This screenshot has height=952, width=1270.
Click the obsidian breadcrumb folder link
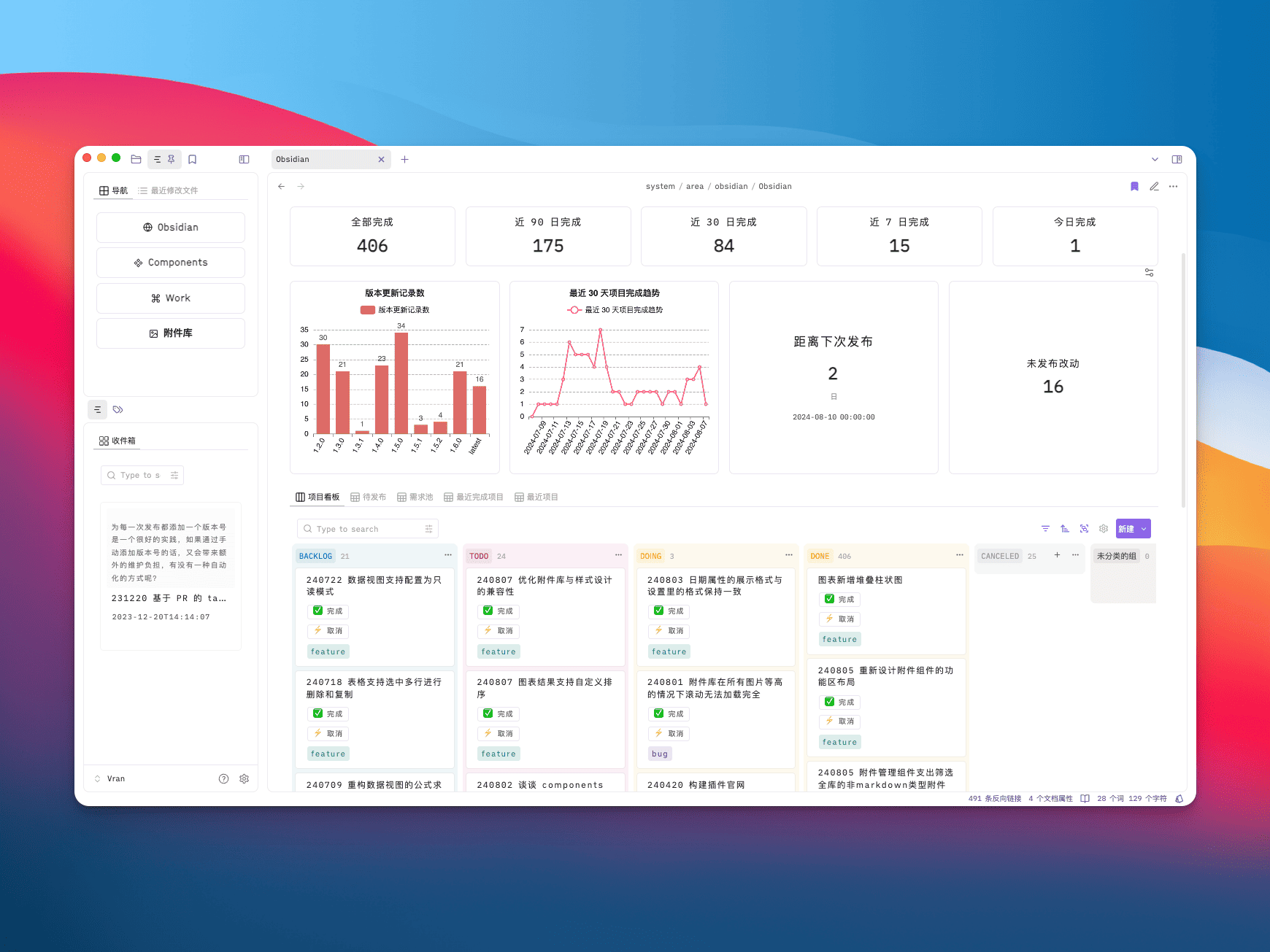point(731,186)
